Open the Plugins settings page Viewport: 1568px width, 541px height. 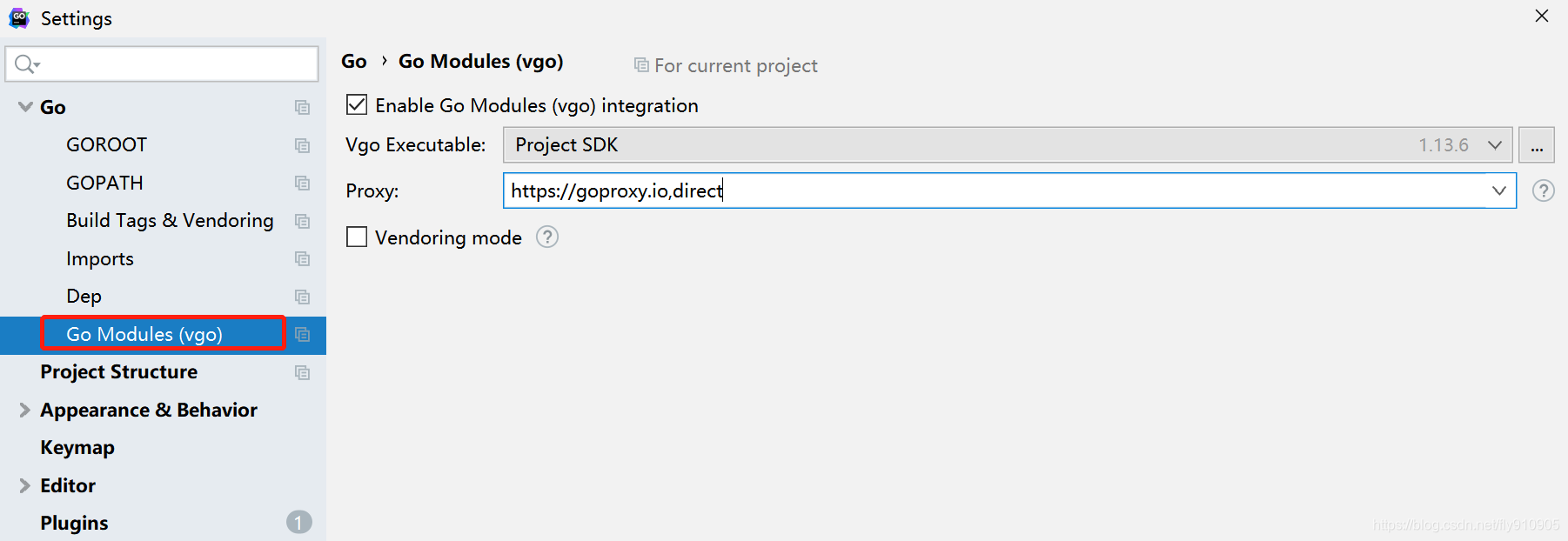tap(74, 524)
